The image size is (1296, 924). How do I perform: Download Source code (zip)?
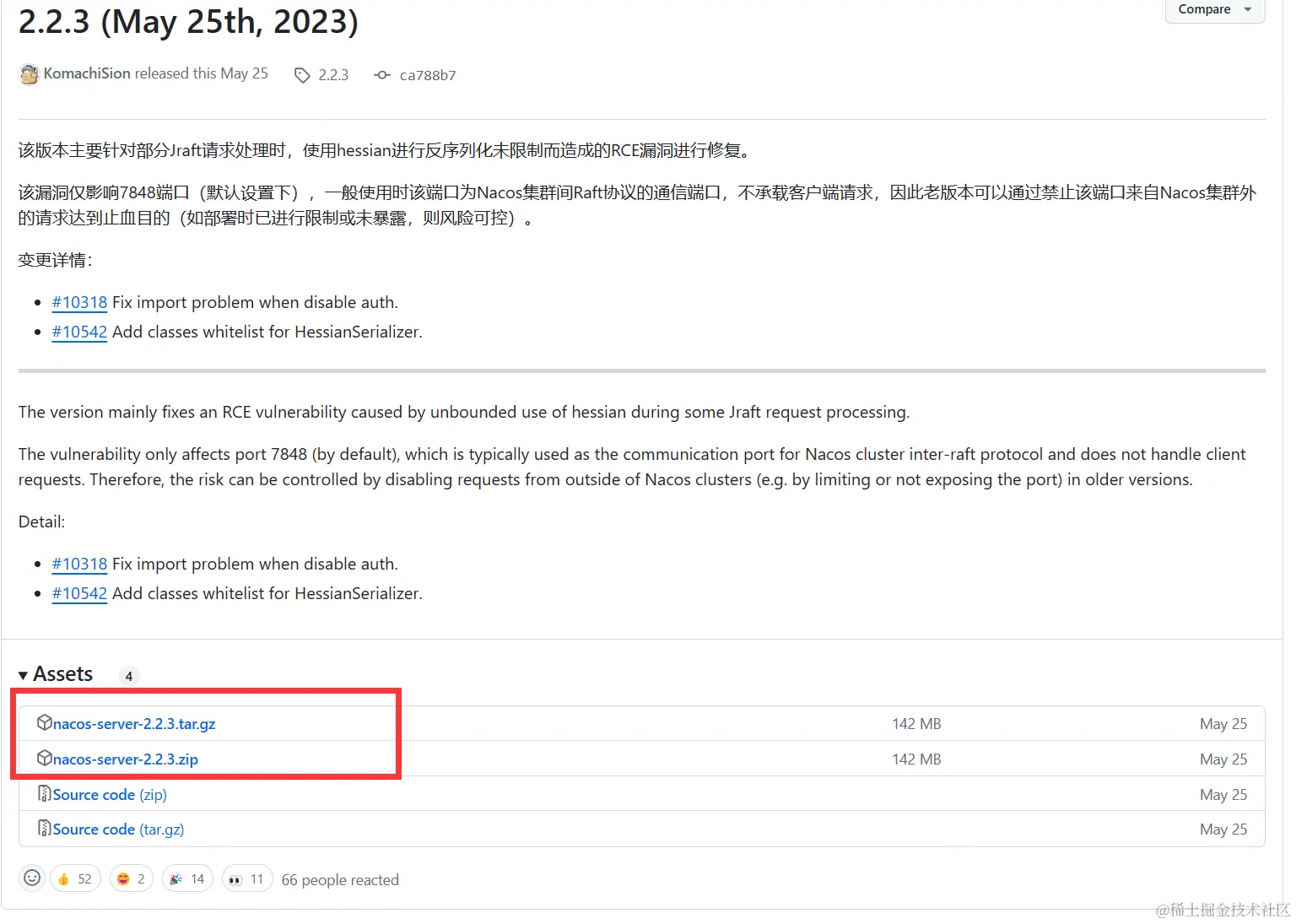pos(110,795)
